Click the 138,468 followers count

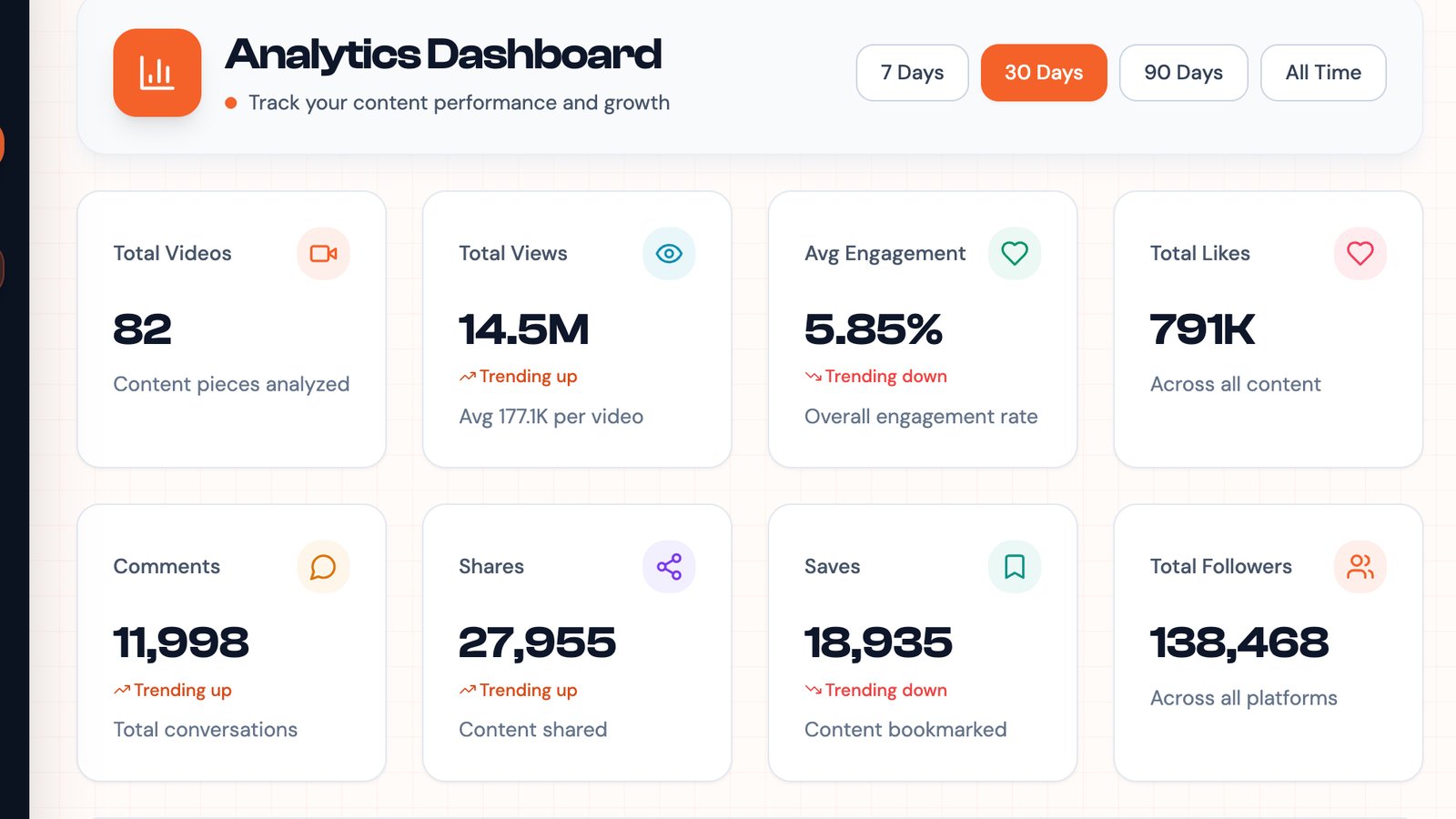pyautogui.click(x=1239, y=643)
